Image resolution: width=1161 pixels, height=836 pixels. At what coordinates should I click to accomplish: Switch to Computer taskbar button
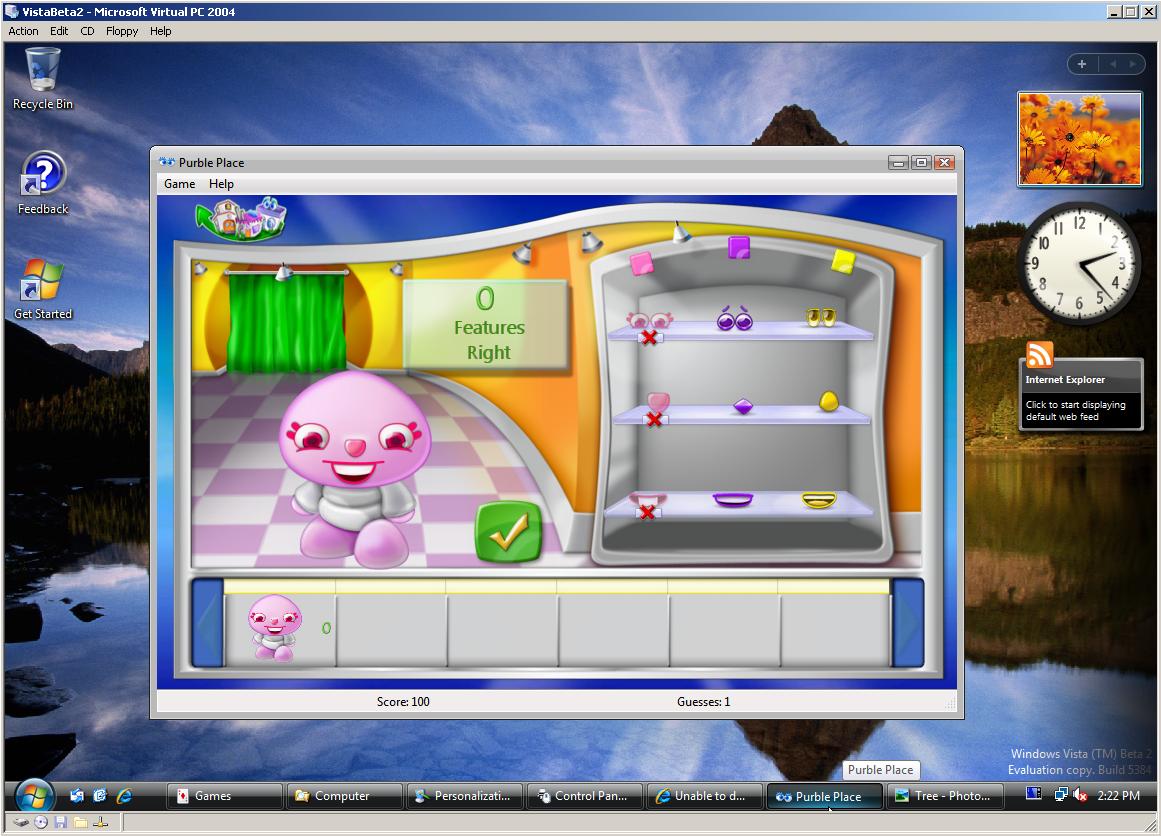[345, 796]
